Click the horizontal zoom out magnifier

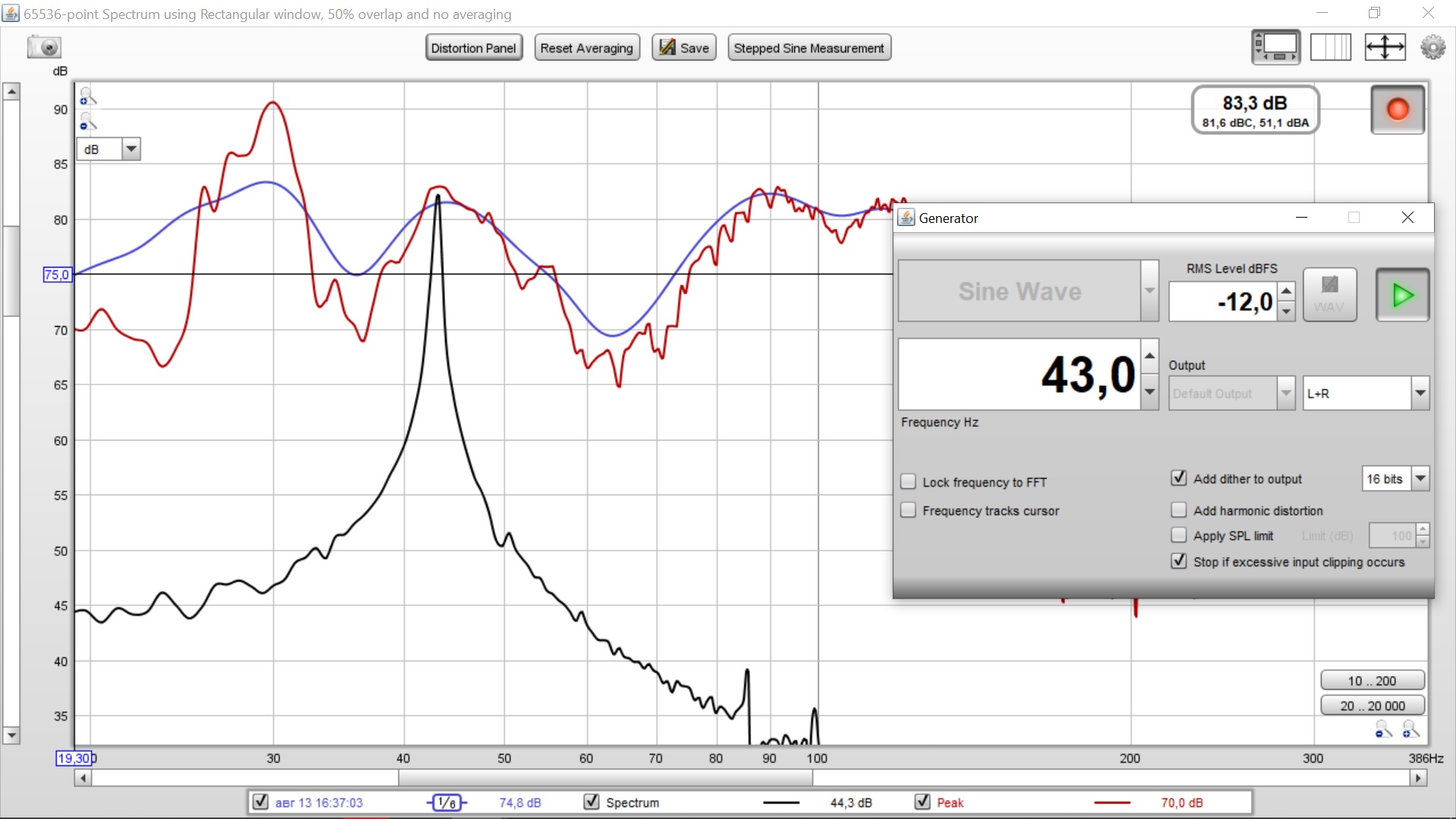click(x=1384, y=730)
